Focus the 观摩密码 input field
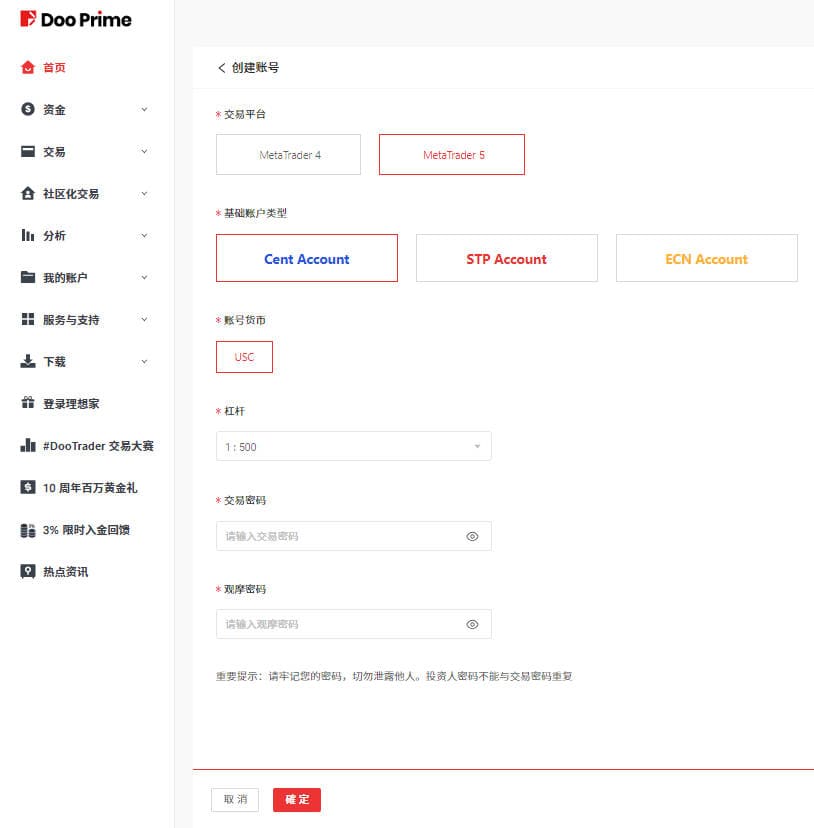 pos(354,624)
